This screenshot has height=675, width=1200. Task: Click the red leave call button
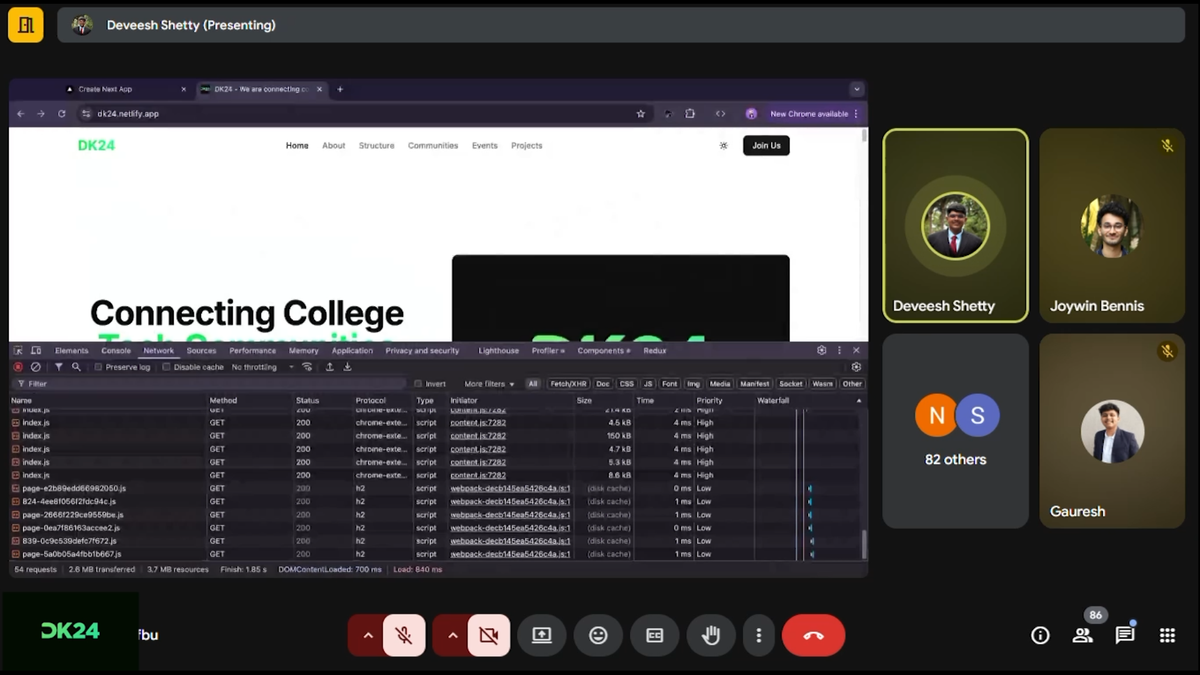tap(813, 635)
